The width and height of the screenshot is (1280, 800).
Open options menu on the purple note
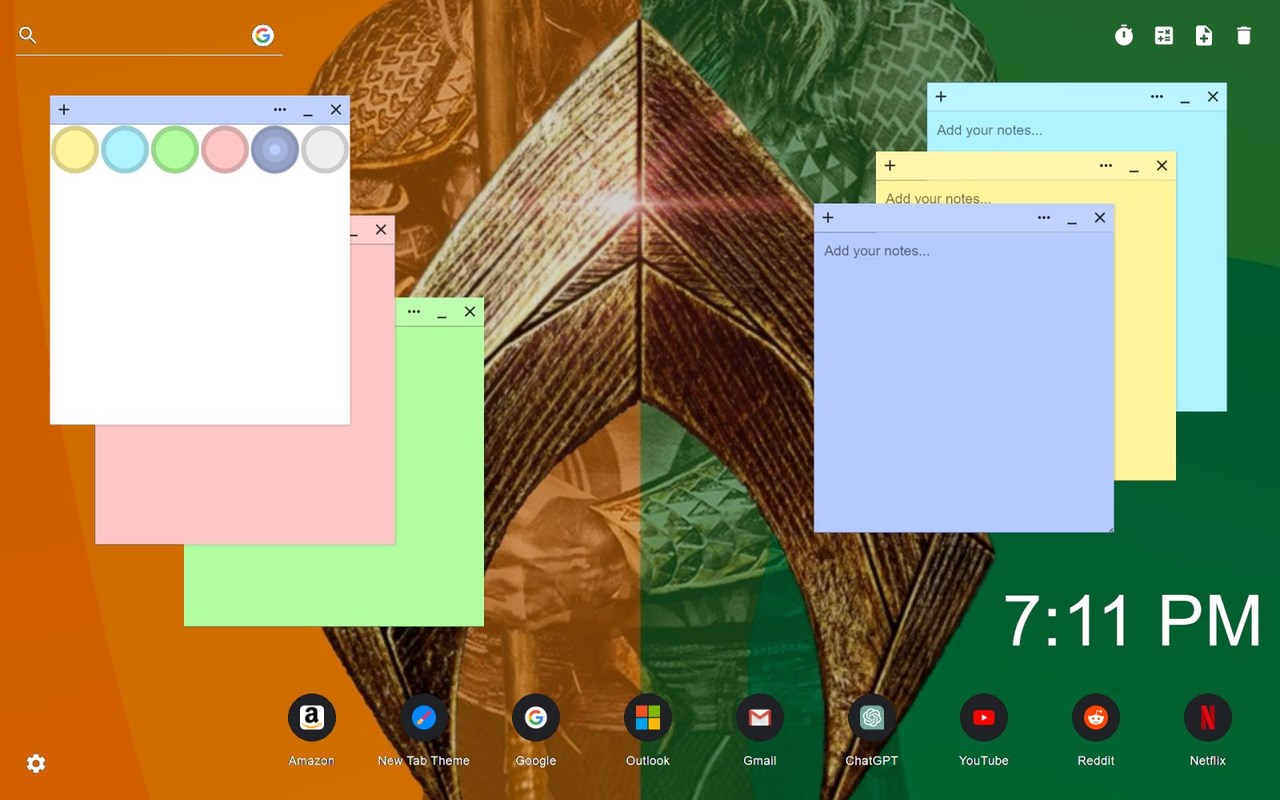(1044, 218)
